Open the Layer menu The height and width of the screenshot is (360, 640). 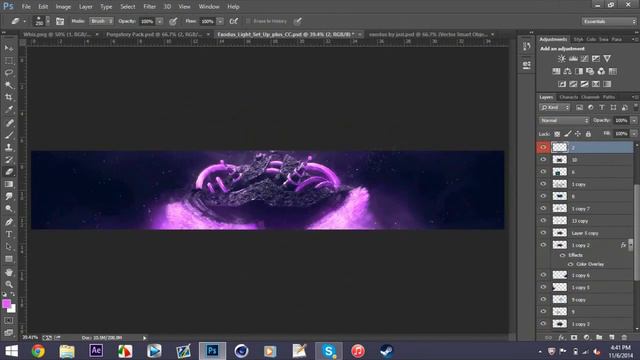[x=85, y=7]
